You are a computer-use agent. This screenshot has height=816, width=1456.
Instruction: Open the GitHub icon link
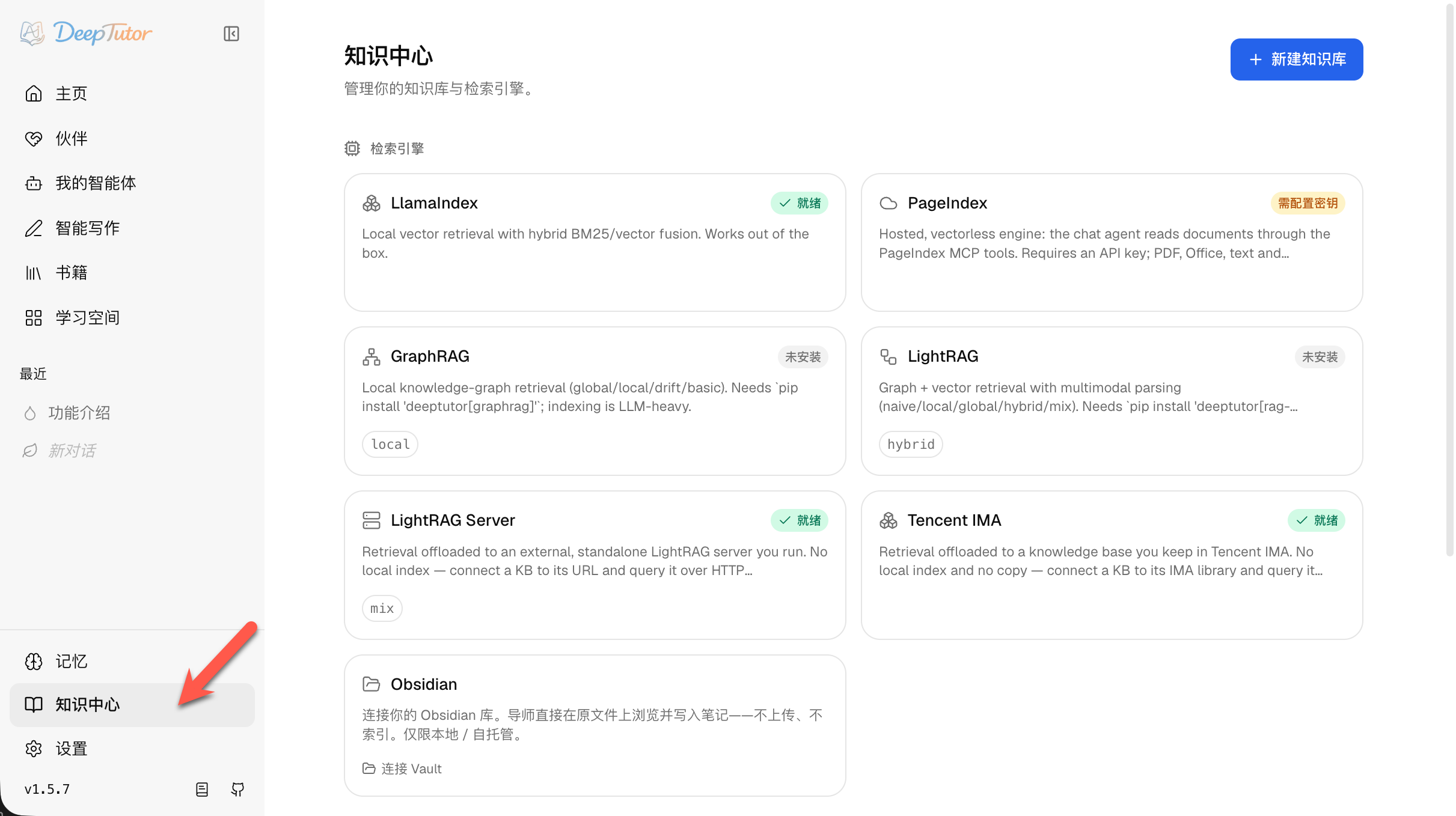(238, 790)
